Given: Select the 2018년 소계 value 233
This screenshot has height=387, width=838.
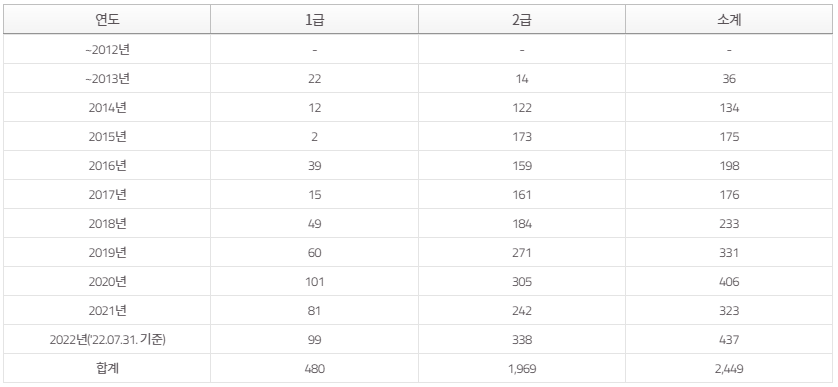Looking at the screenshot, I should pos(729,223).
